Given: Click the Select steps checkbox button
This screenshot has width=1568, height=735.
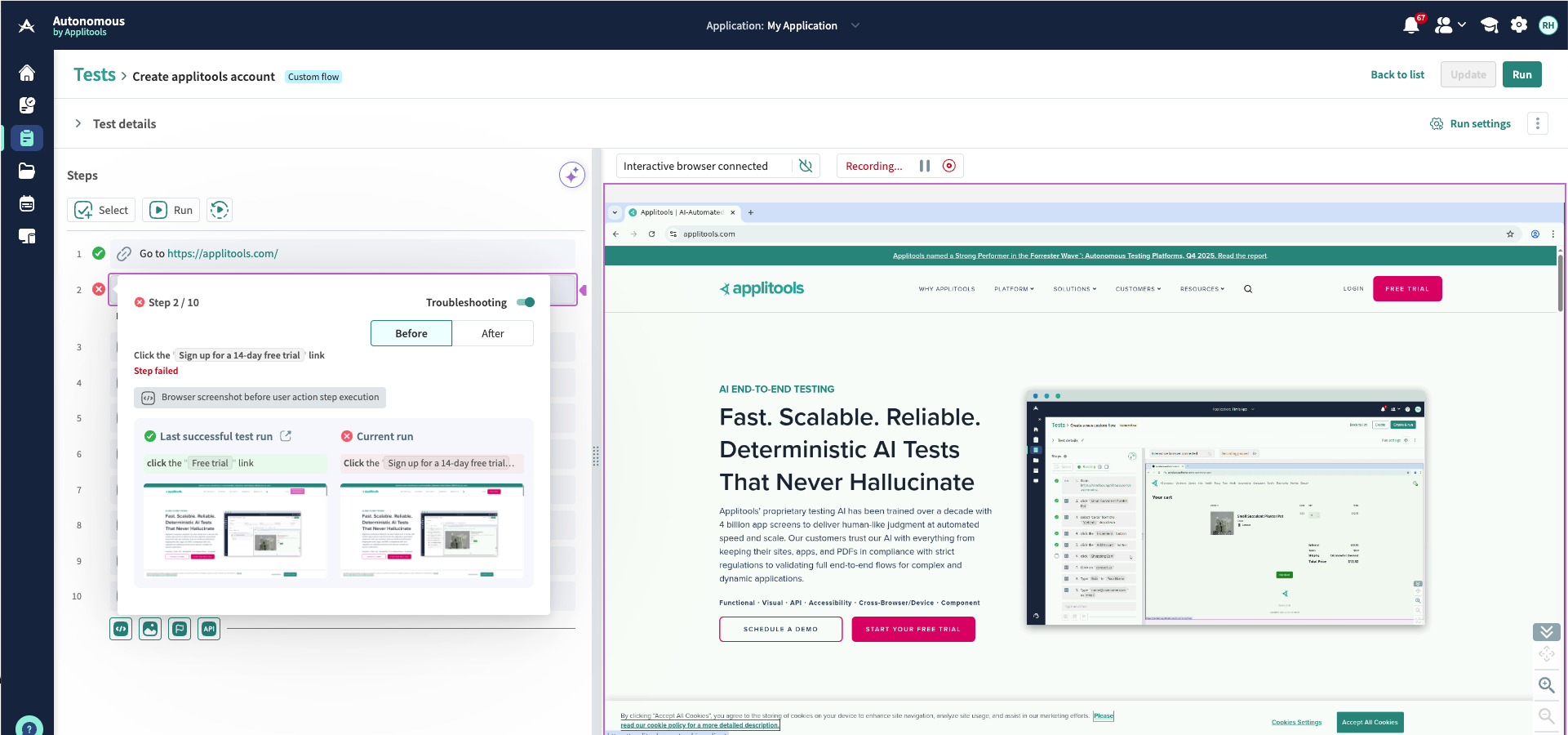Looking at the screenshot, I should (x=101, y=210).
